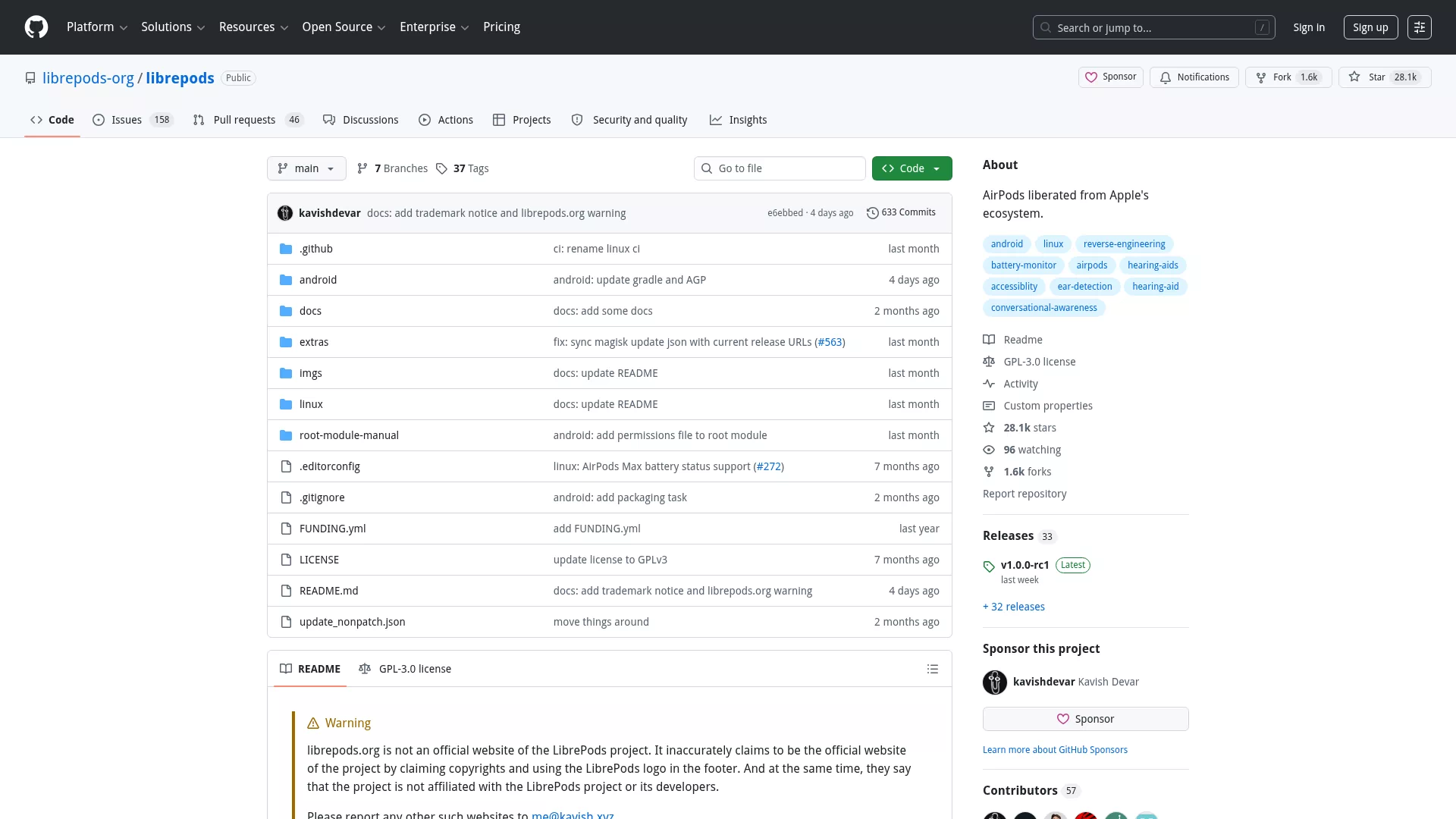Open the Pricing link

pyautogui.click(x=501, y=27)
